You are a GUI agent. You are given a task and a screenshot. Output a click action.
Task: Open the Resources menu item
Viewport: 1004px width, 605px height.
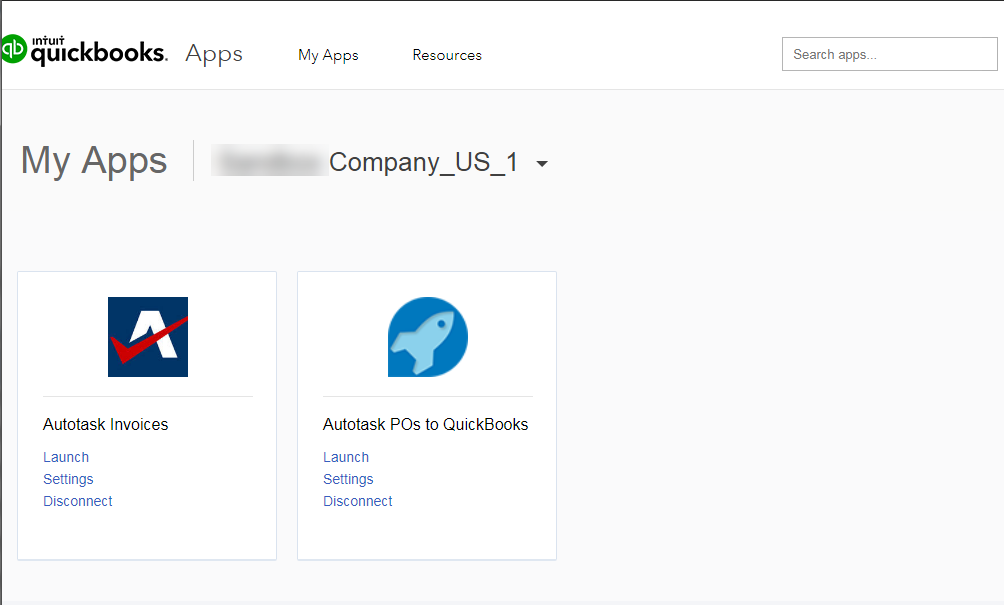coord(447,55)
